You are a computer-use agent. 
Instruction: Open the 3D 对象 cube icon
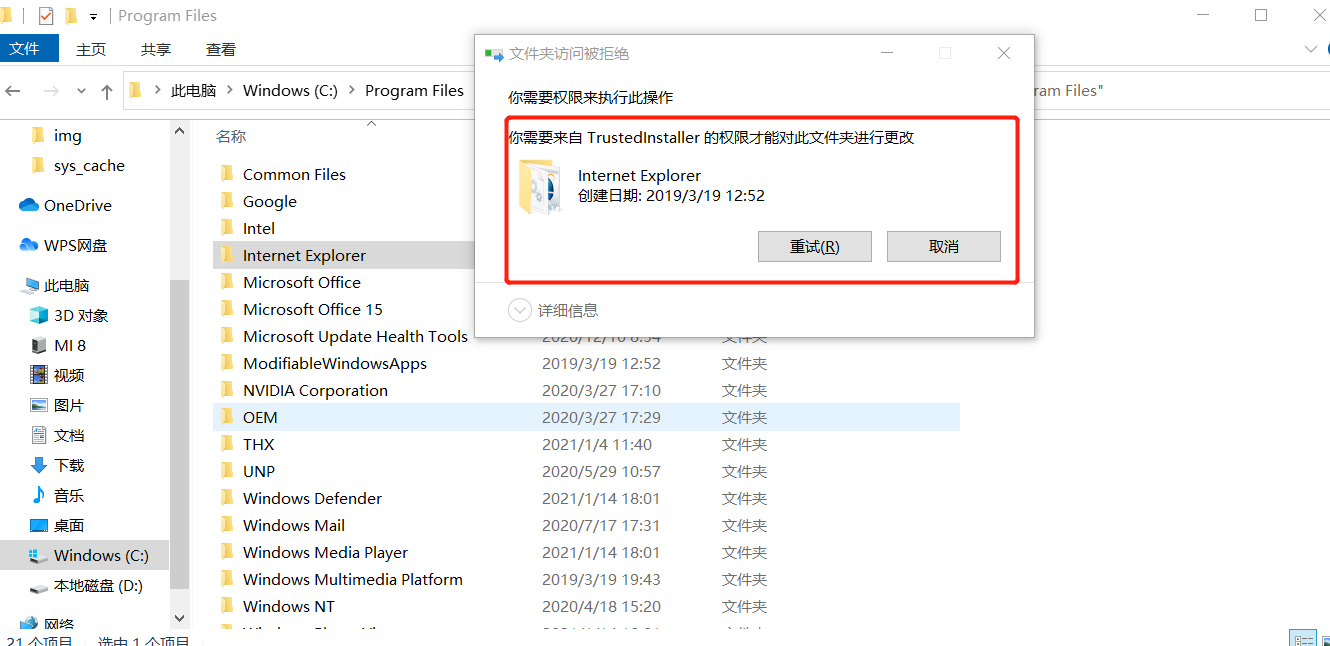39,315
